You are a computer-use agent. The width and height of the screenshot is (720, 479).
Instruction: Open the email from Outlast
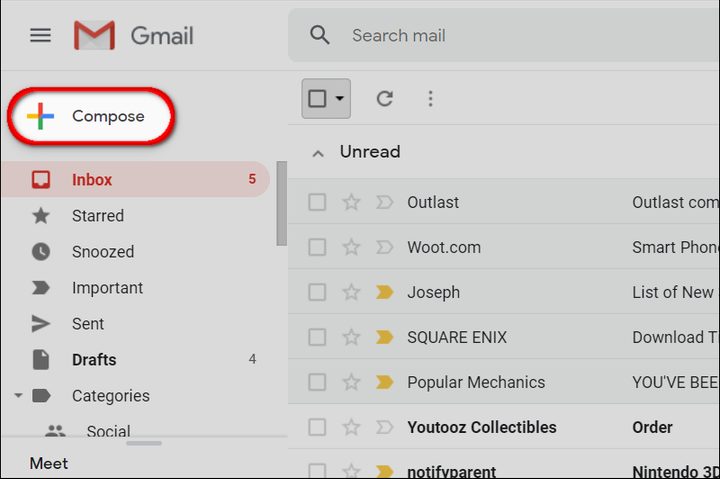pyautogui.click(x=504, y=202)
